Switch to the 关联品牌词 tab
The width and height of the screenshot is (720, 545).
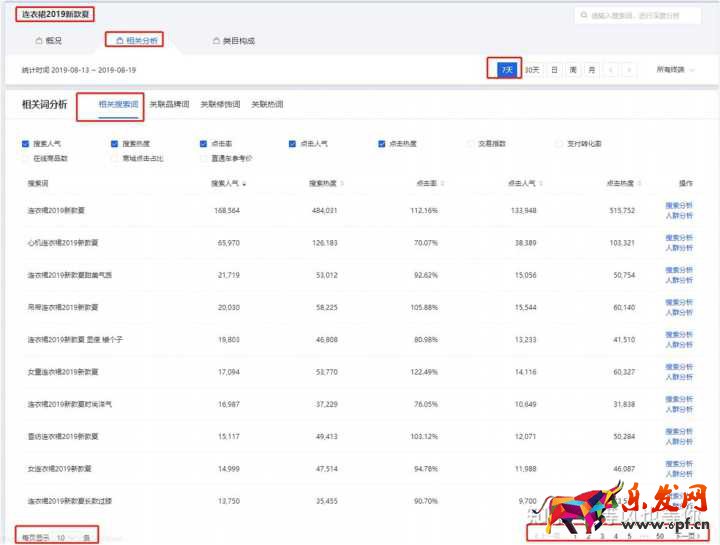pyautogui.click(x=168, y=104)
